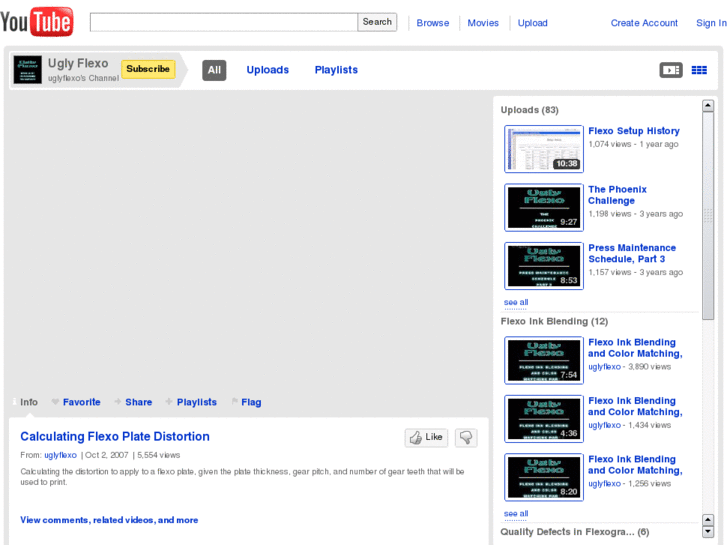This screenshot has width=727, height=545.
Task: Open the Movies link
Action: point(483,23)
